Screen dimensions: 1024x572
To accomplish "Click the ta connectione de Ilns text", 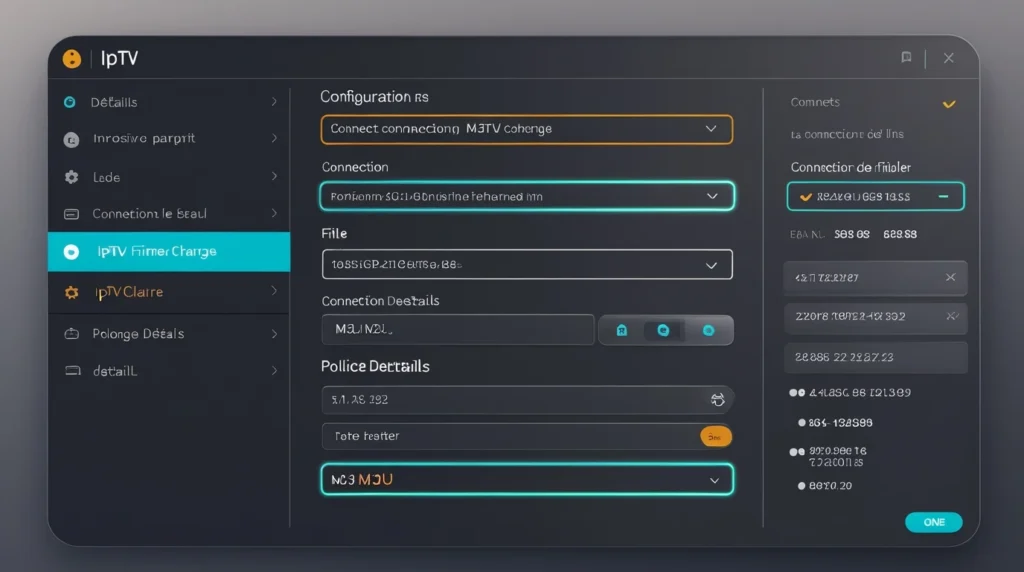I will pyautogui.click(x=847, y=135).
